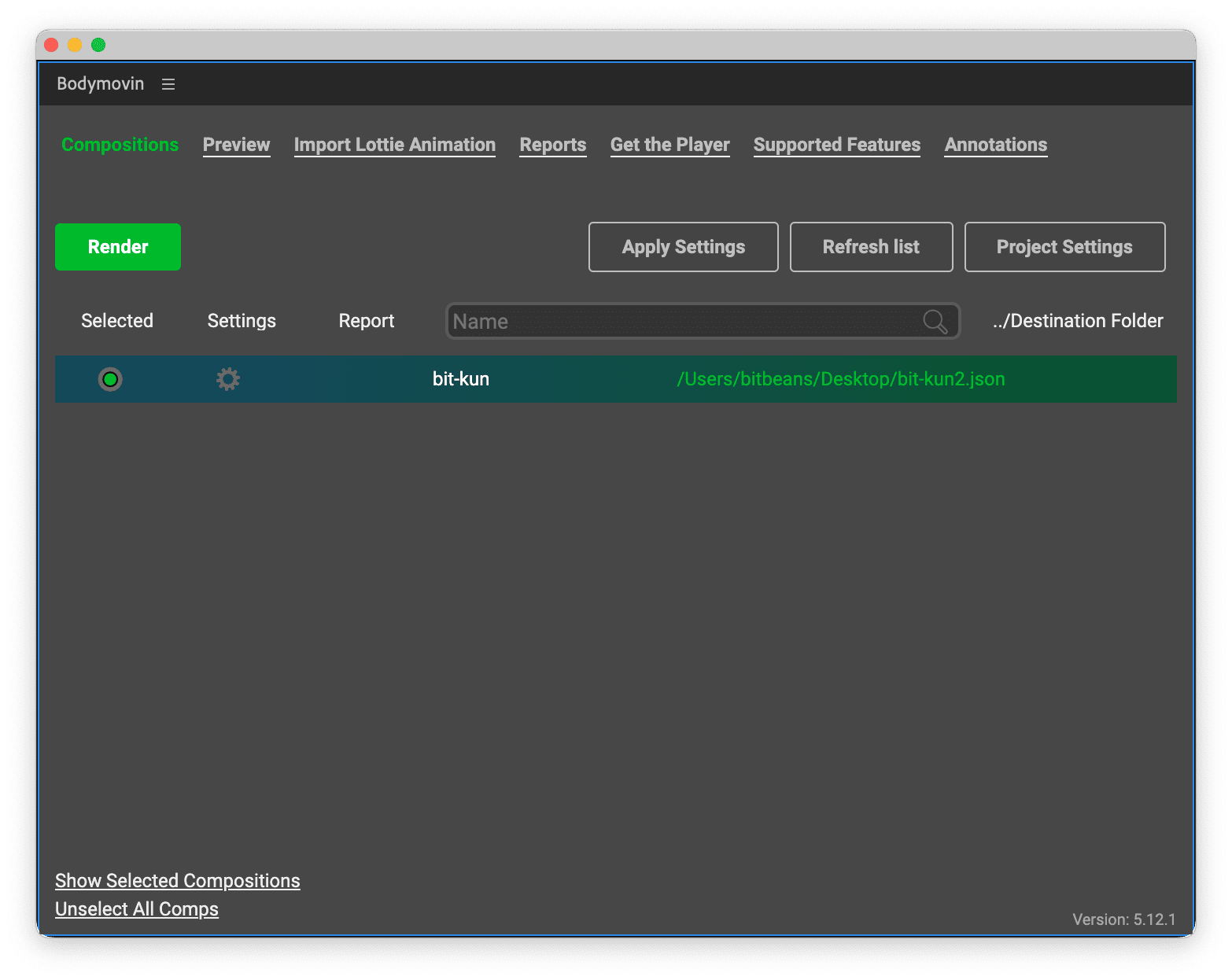This screenshot has width=1232, height=980.
Task: Select the Get the Player tab
Action: pyautogui.click(x=669, y=145)
